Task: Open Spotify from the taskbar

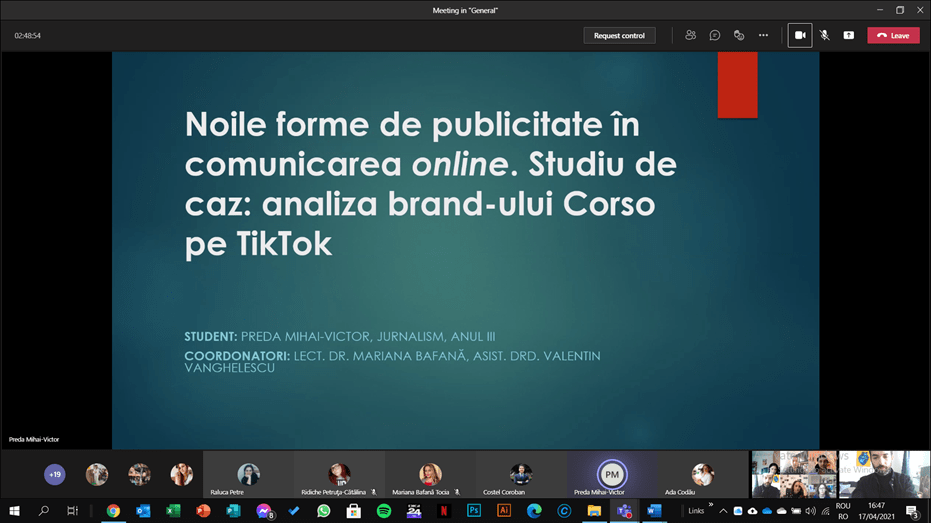Action: pyautogui.click(x=384, y=511)
